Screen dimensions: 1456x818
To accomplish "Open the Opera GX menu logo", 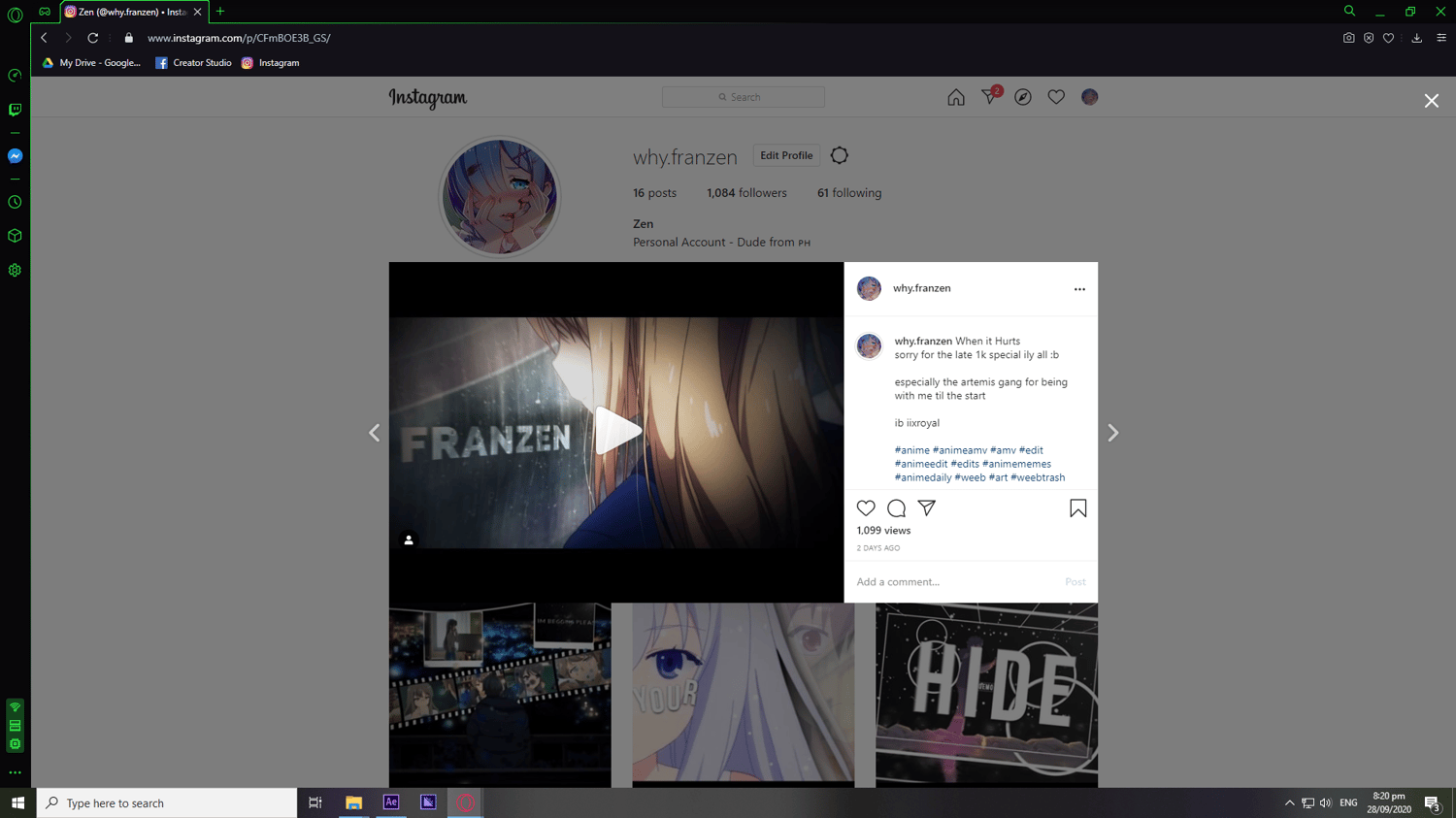I will click(15, 15).
